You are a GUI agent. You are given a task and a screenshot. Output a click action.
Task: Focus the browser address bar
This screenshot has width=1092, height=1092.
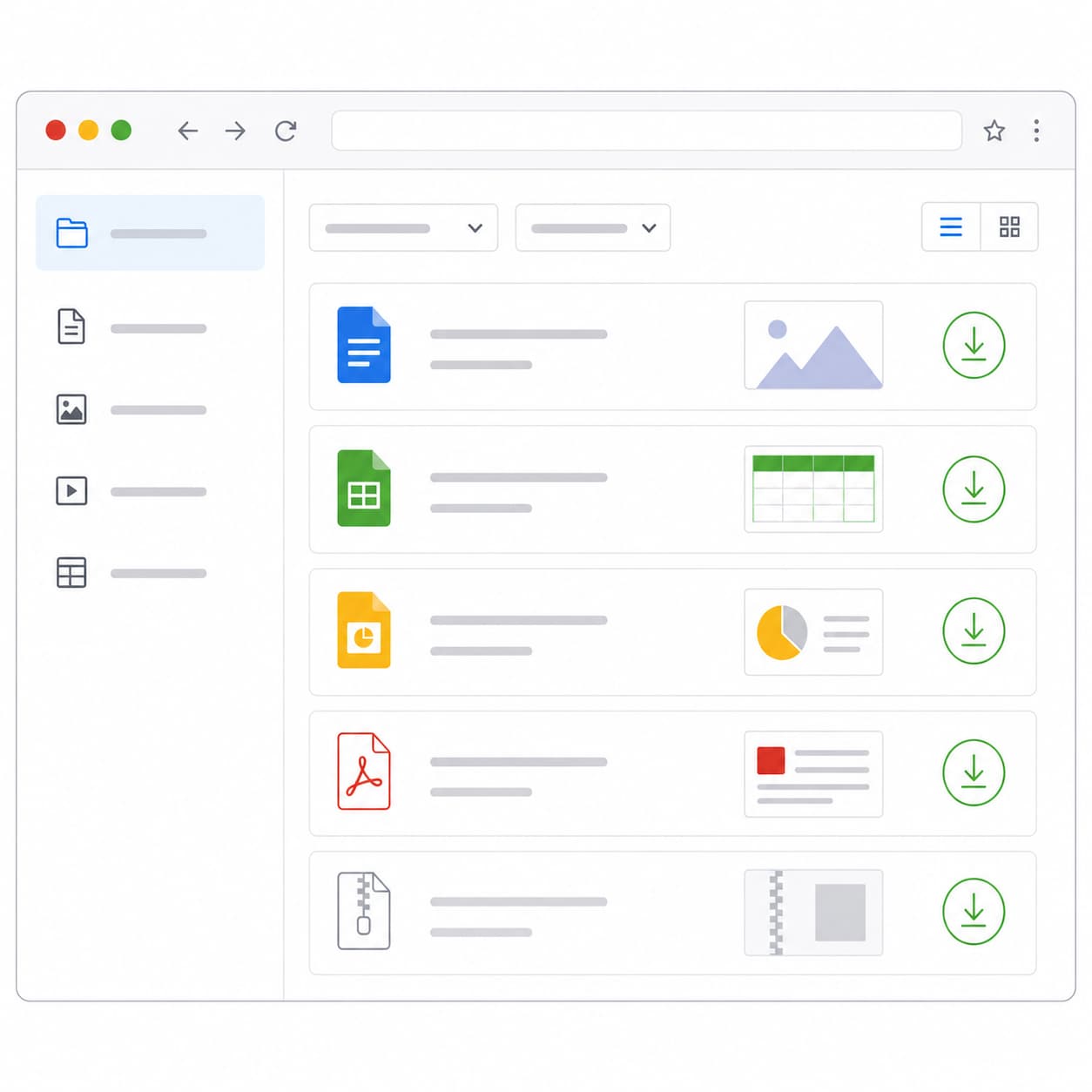pyautogui.click(x=646, y=131)
